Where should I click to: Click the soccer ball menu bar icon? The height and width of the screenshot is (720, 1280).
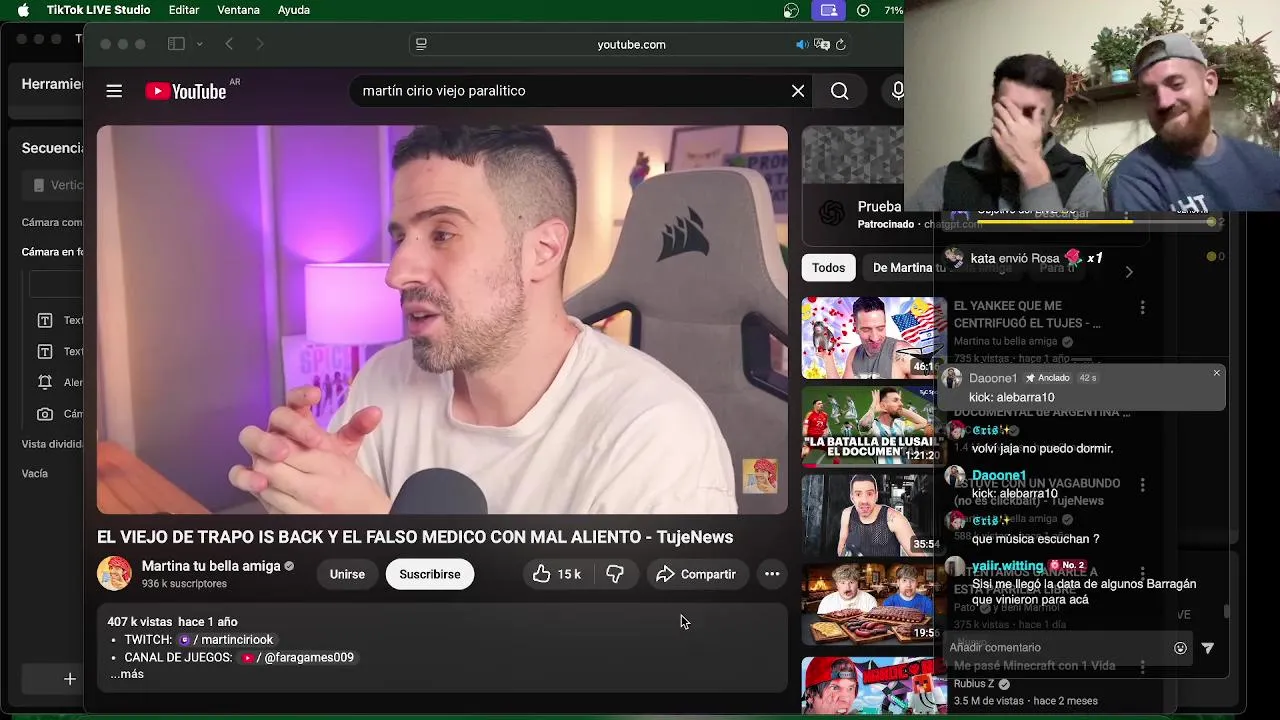coord(792,10)
